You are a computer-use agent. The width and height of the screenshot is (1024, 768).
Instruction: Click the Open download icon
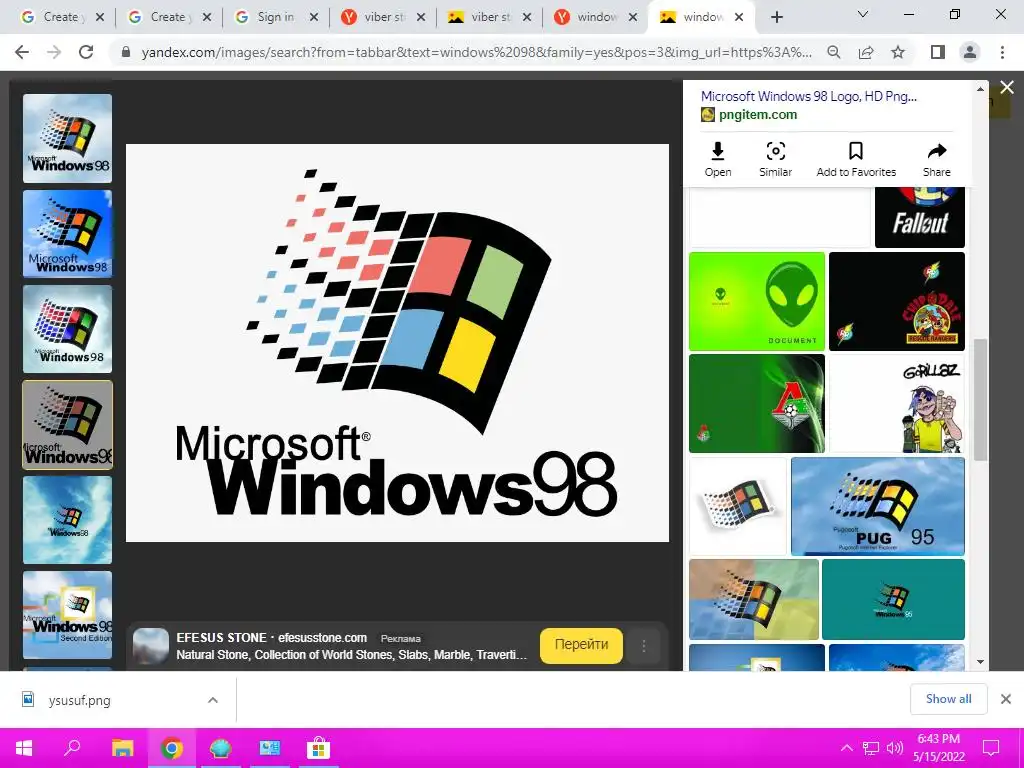click(x=718, y=159)
